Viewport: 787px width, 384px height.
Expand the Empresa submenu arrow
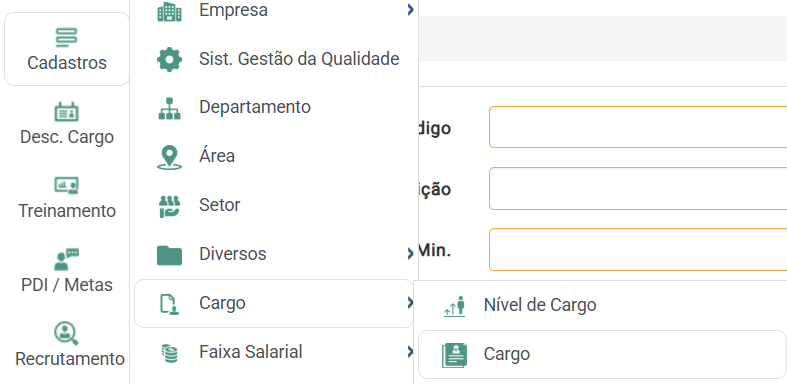click(411, 10)
